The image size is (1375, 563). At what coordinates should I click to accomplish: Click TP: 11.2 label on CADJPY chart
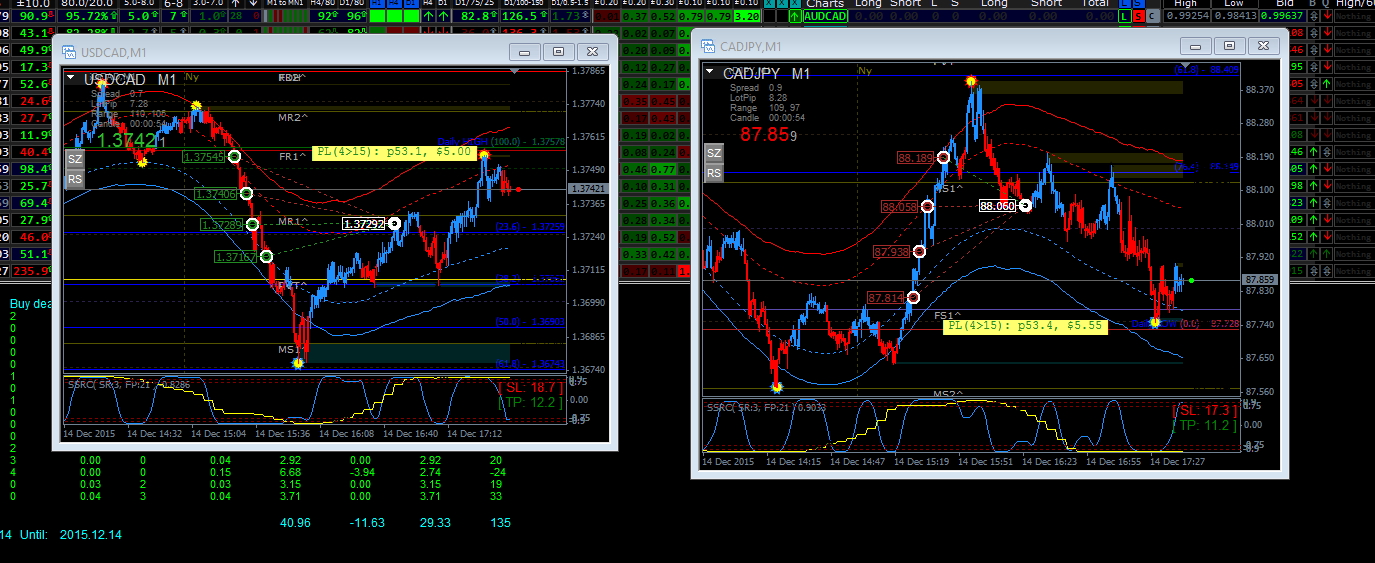point(1206,425)
